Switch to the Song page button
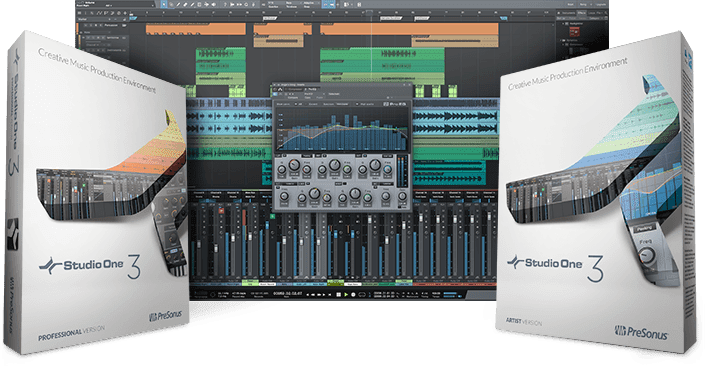The height and width of the screenshot is (366, 705). [583, 4]
